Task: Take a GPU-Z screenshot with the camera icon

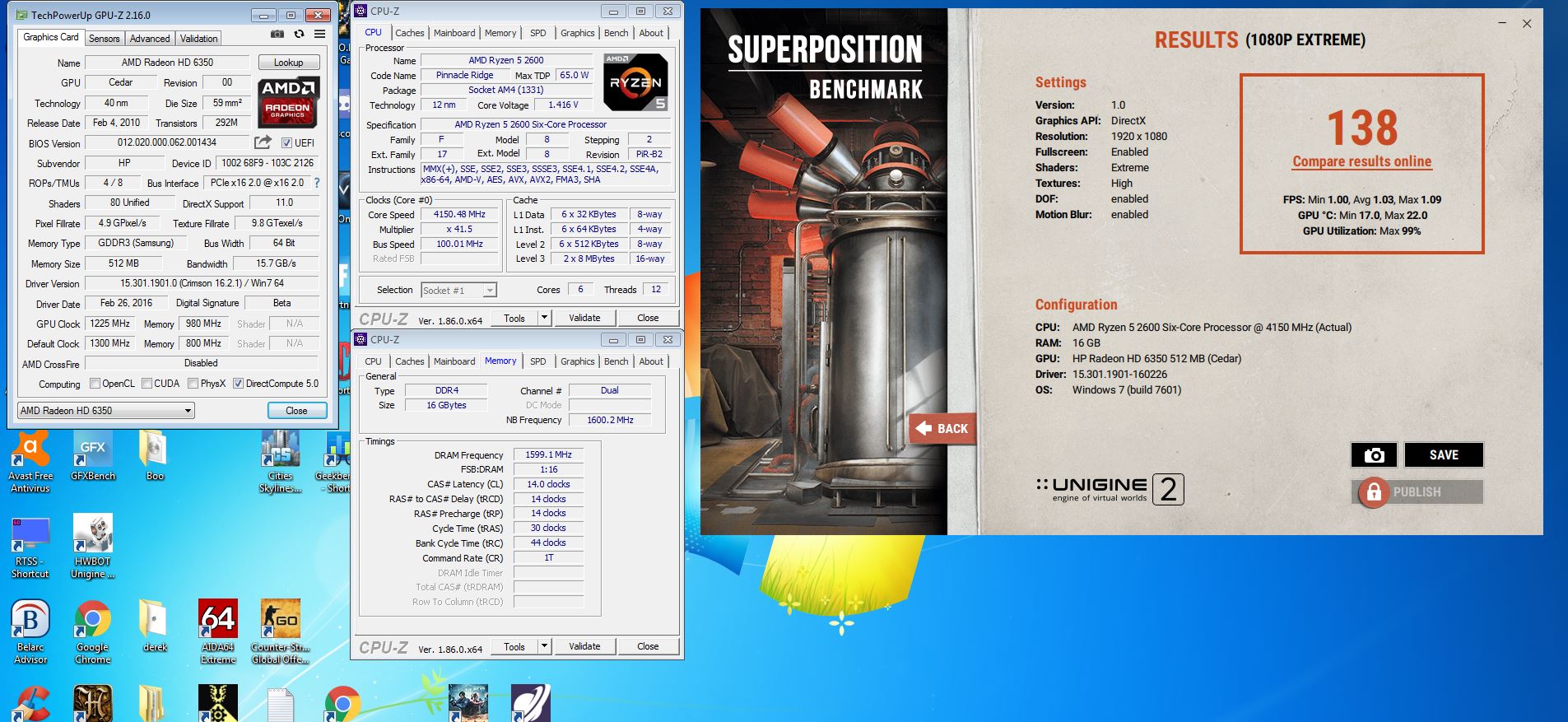Action: coord(277,34)
